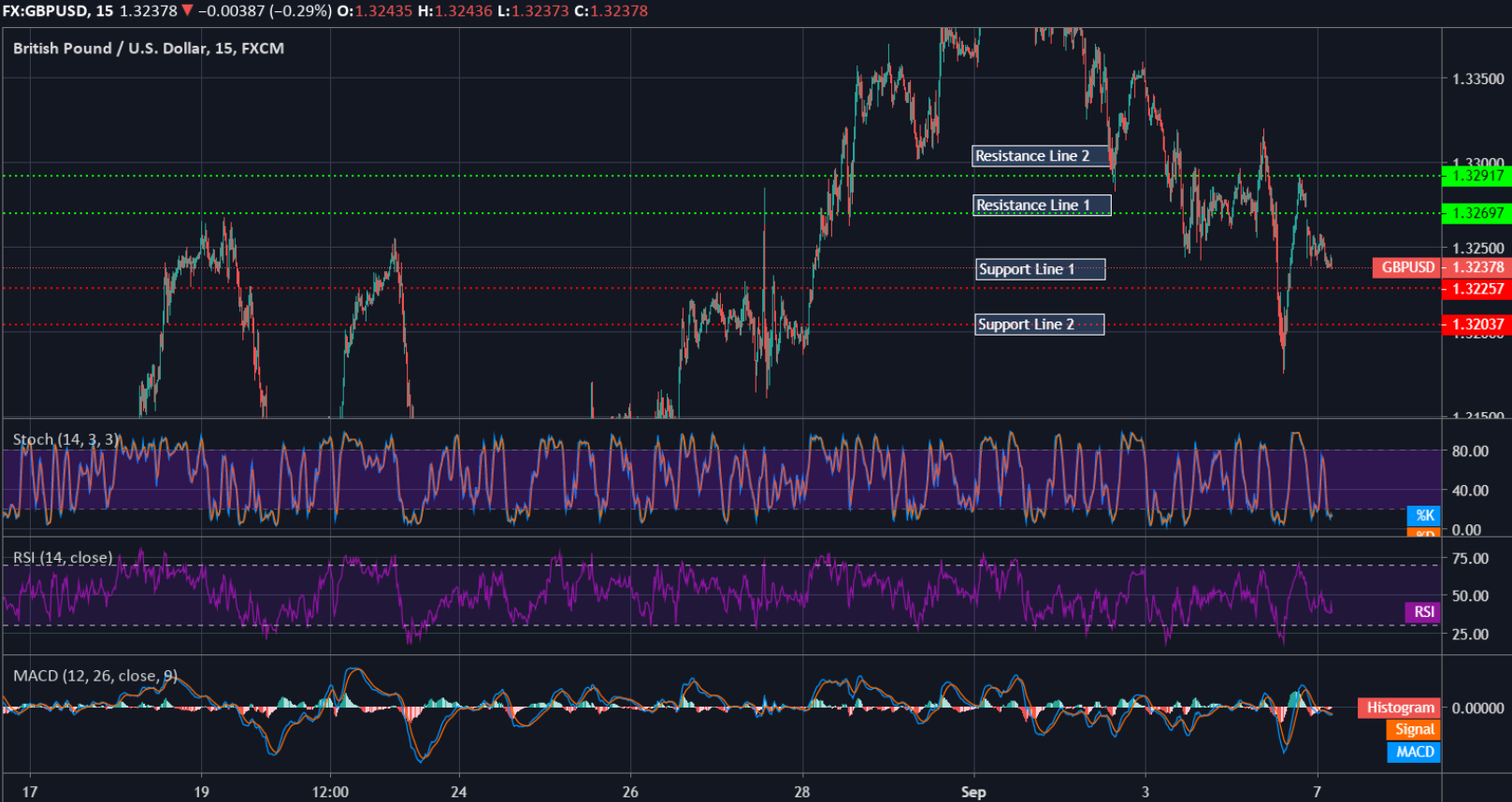The image size is (1512, 802).
Task: Click the C:1.32378 close value
Action: [x=611, y=11]
